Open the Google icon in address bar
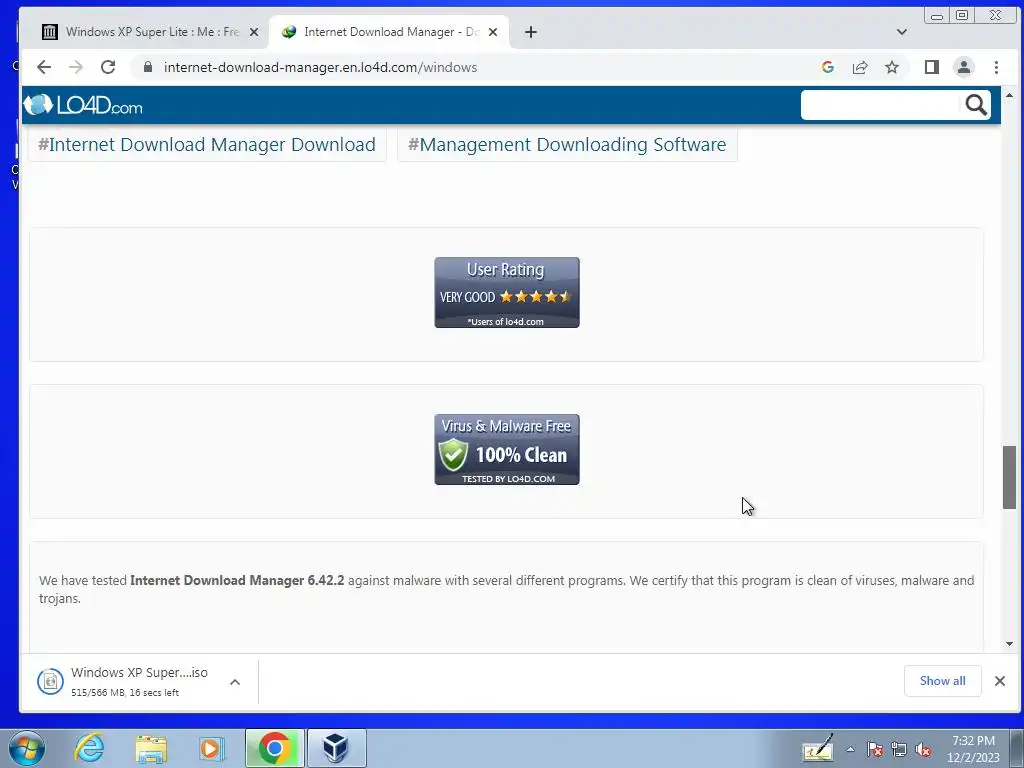Image resolution: width=1024 pixels, height=768 pixels. pos(827,67)
